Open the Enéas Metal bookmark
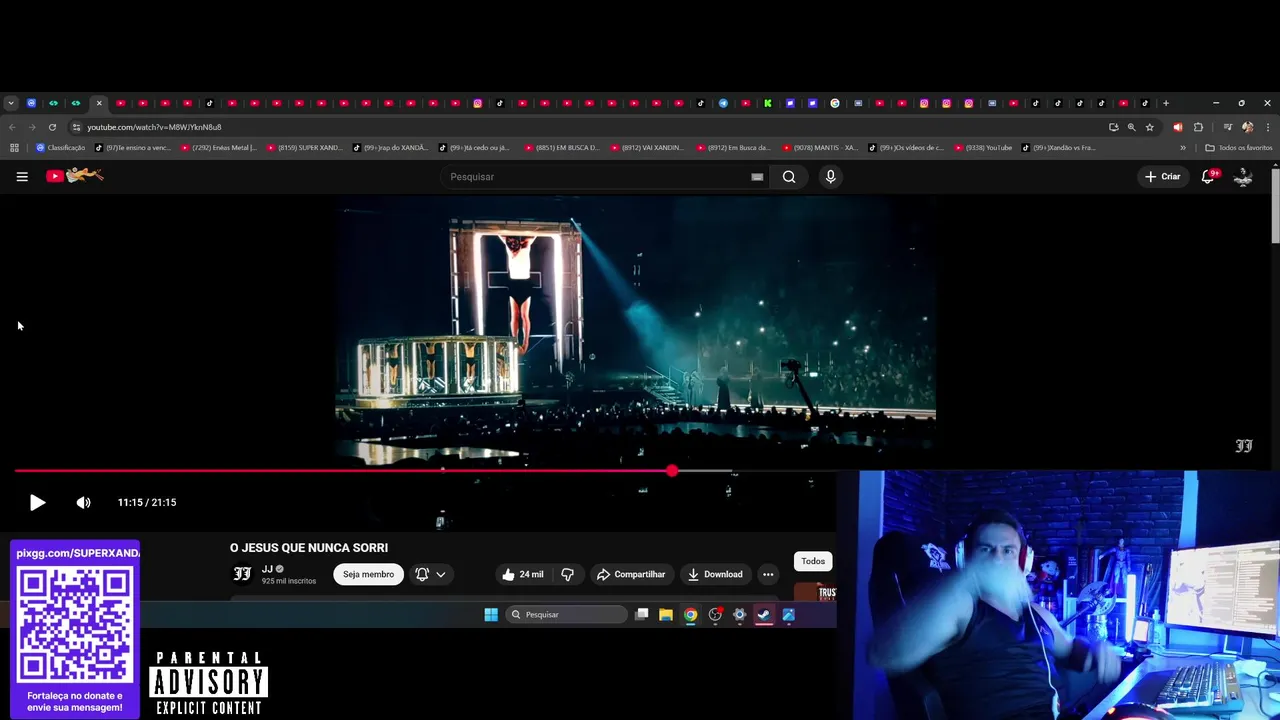 coord(217,148)
